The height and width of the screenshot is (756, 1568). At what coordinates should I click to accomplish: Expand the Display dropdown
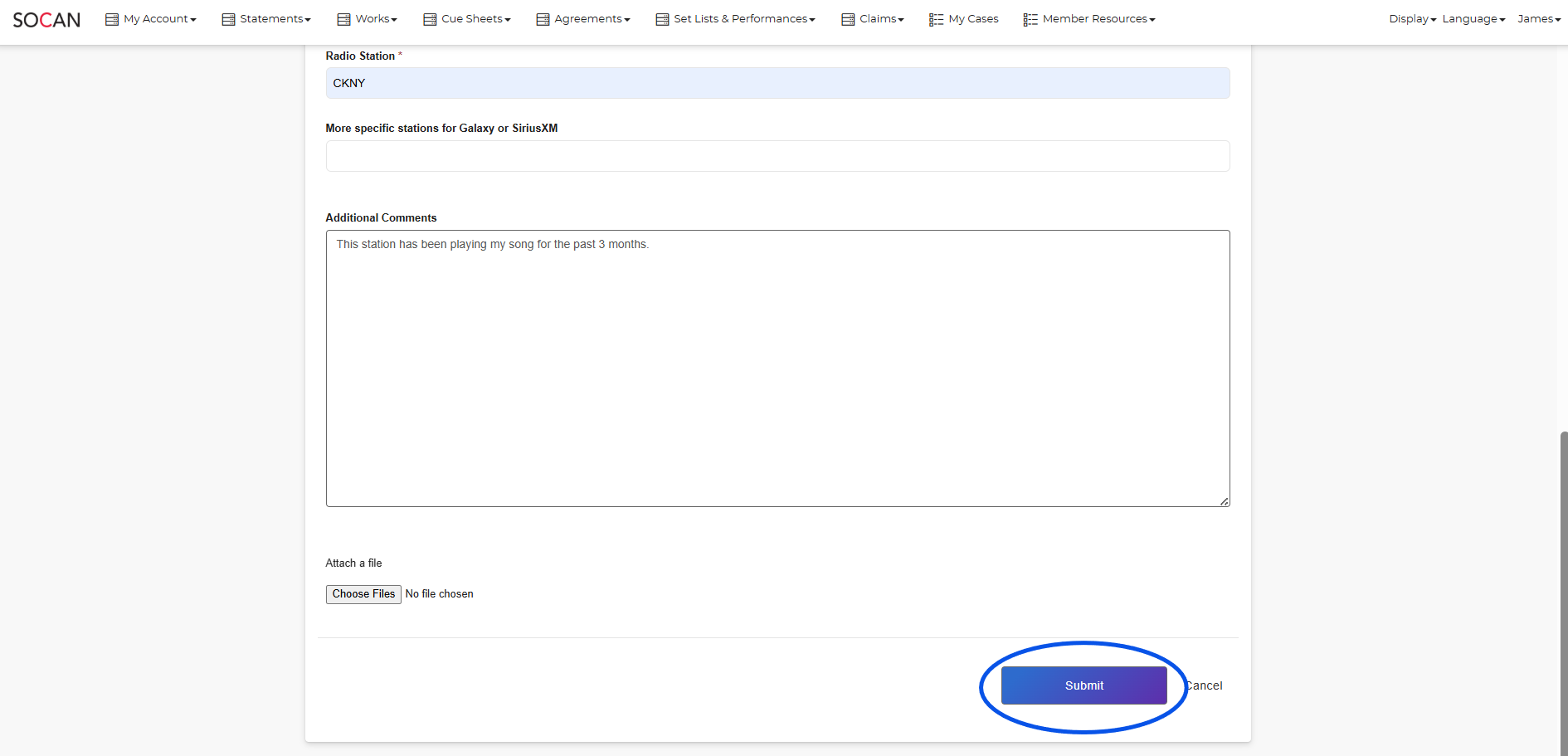point(1412,19)
